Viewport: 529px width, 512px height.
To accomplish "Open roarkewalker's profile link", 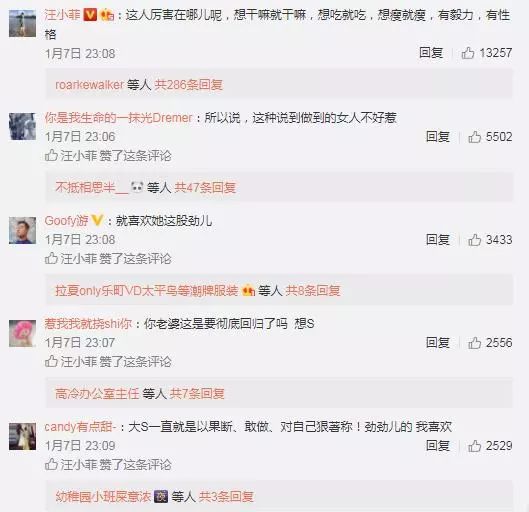I will 89,85.
